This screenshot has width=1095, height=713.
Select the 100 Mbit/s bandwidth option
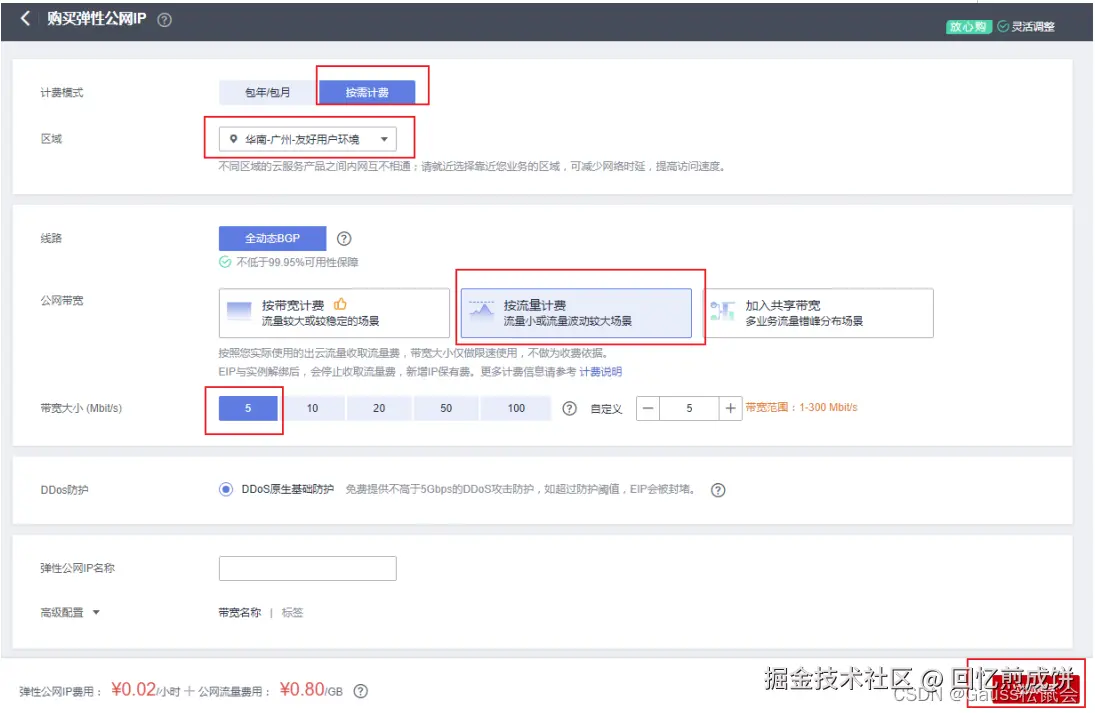(x=515, y=407)
